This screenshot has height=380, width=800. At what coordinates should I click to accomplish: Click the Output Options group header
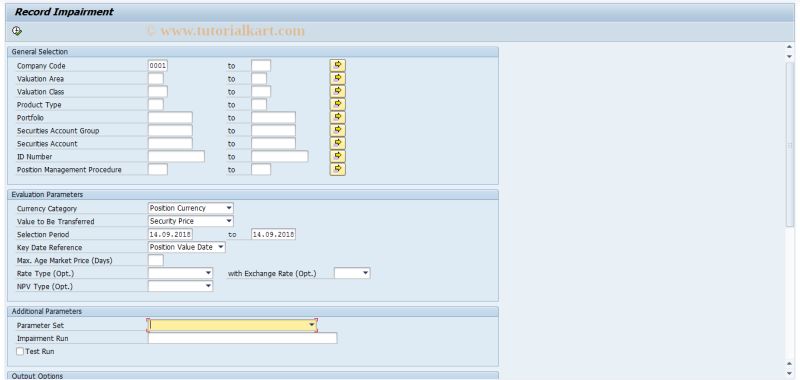(x=253, y=375)
